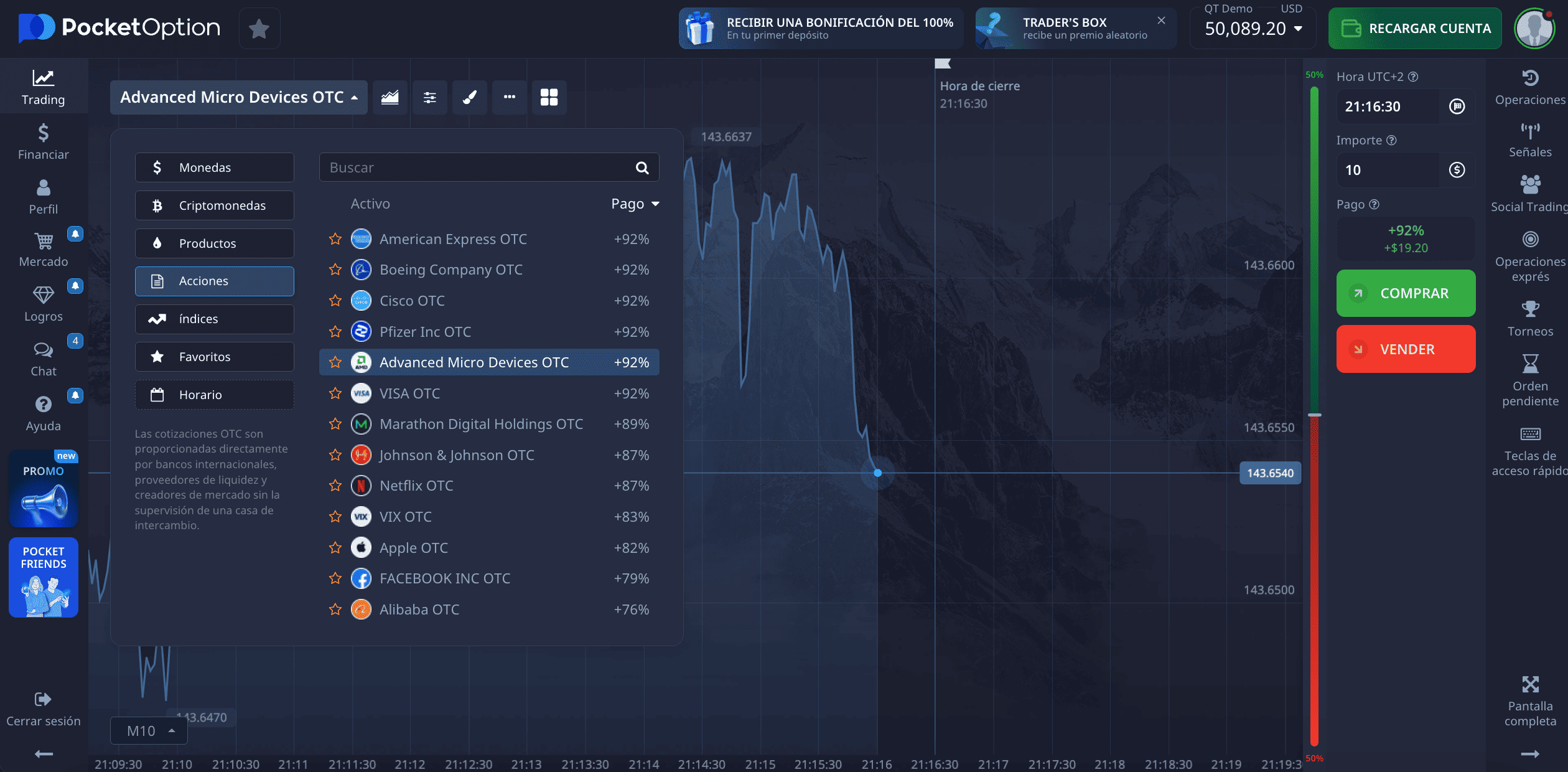Collapse Advanced Micro Devices OTC asset dropdown
The width and height of the screenshot is (1568, 772).
(239, 97)
